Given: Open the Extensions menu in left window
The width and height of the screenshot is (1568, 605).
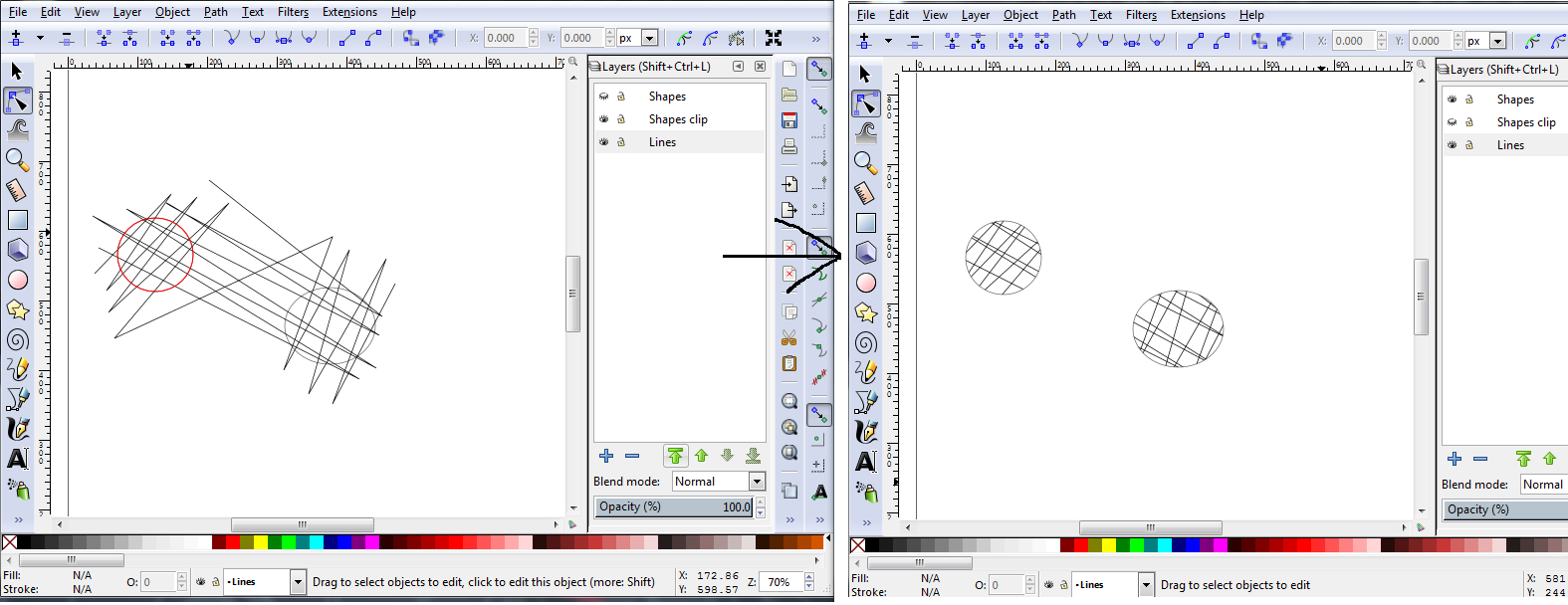Looking at the screenshot, I should pyautogui.click(x=349, y=12).
